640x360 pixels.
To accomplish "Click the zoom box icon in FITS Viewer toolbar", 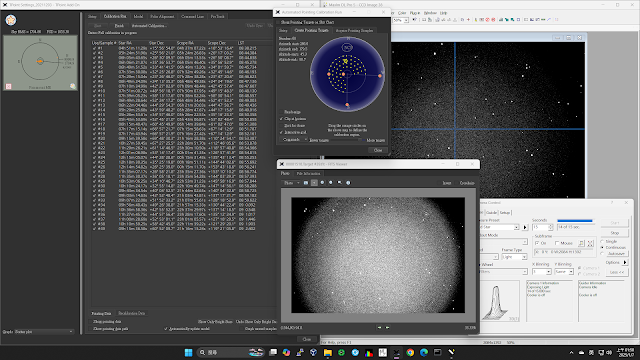I will click(340, 183).
